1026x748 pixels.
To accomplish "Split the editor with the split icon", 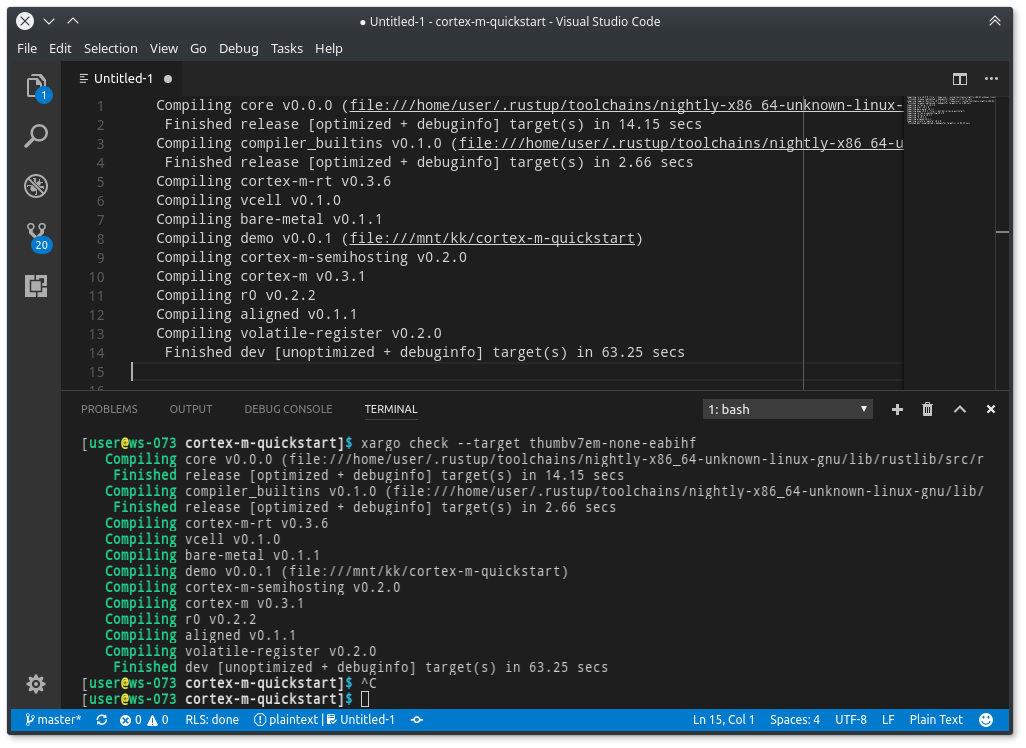I will 959,79.
